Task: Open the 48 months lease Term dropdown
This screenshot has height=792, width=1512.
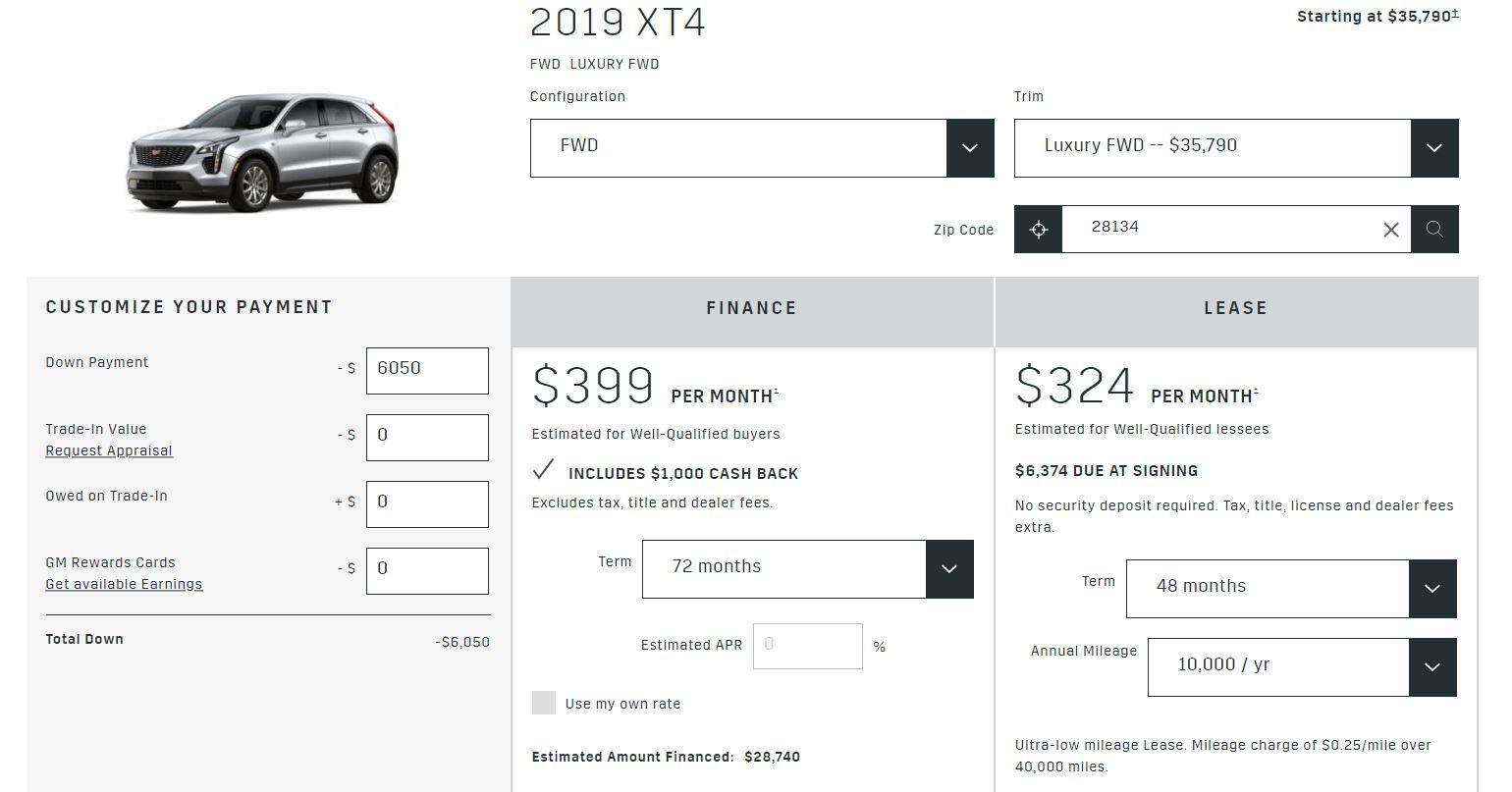Action: pos(1432,588)
